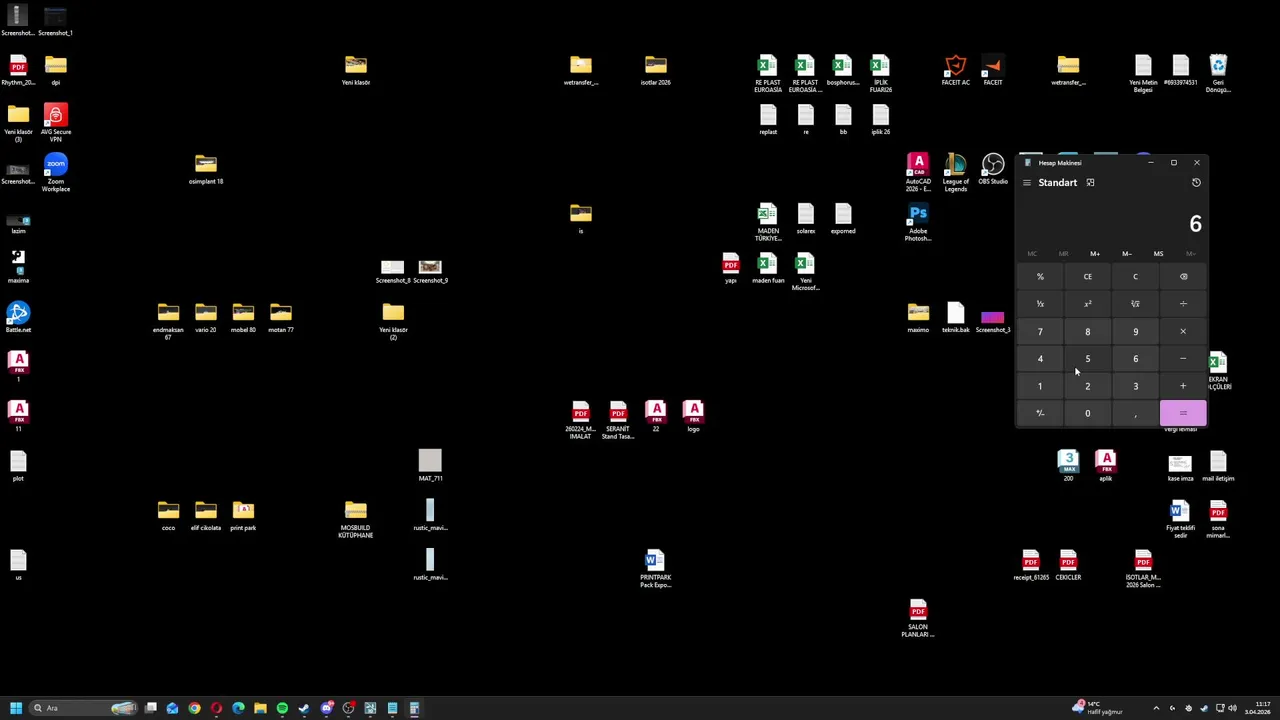Screen dimensions: 1280x720
Task: Select the teknik.bak file
Action: 955,318
